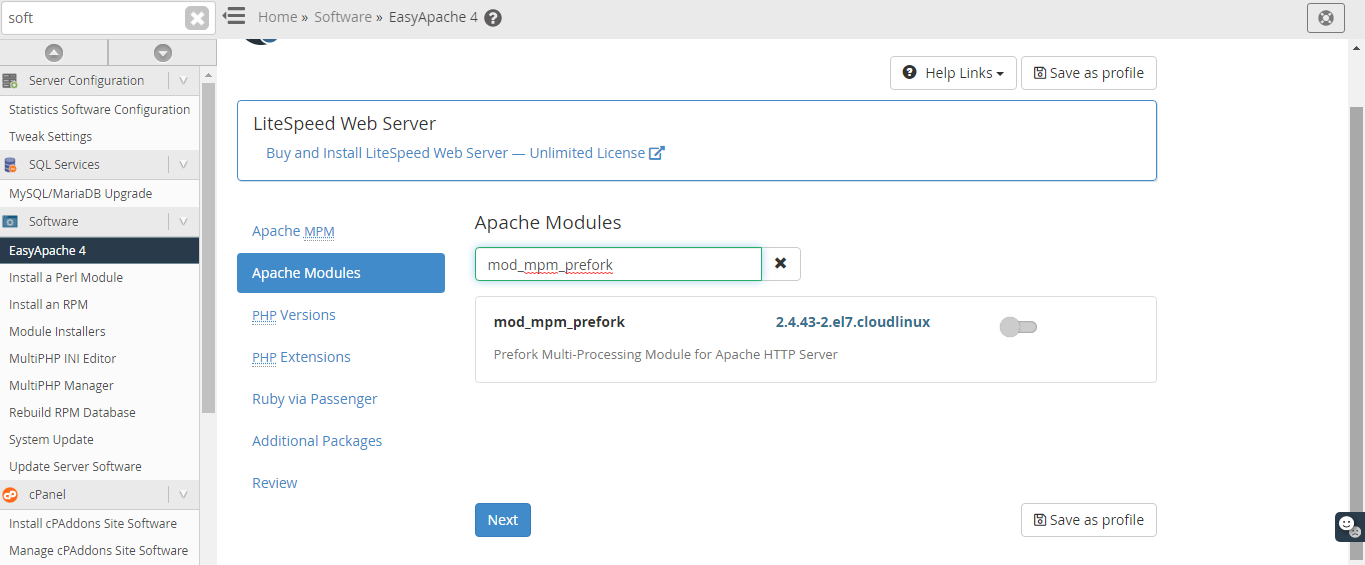
Task: Collapse the Software section chevron
Action: click(x=183, y=222)
